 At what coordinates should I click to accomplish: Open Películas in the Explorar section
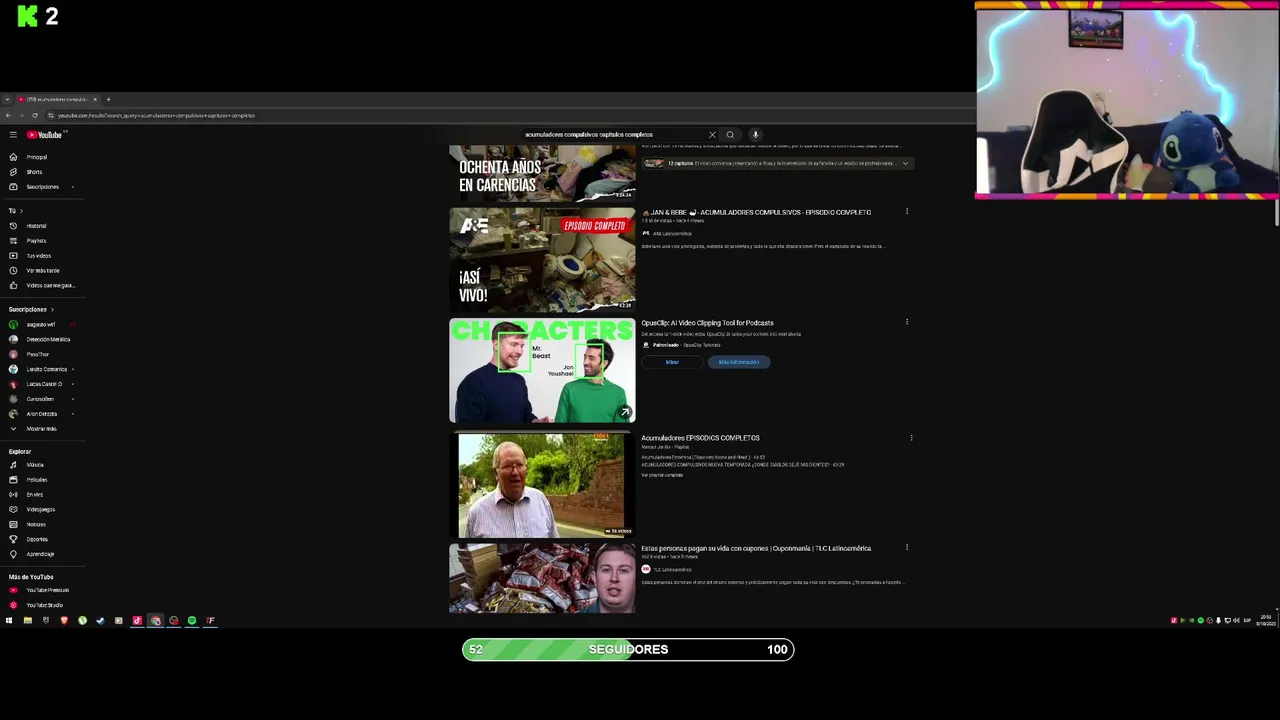[x=36, y=480]
